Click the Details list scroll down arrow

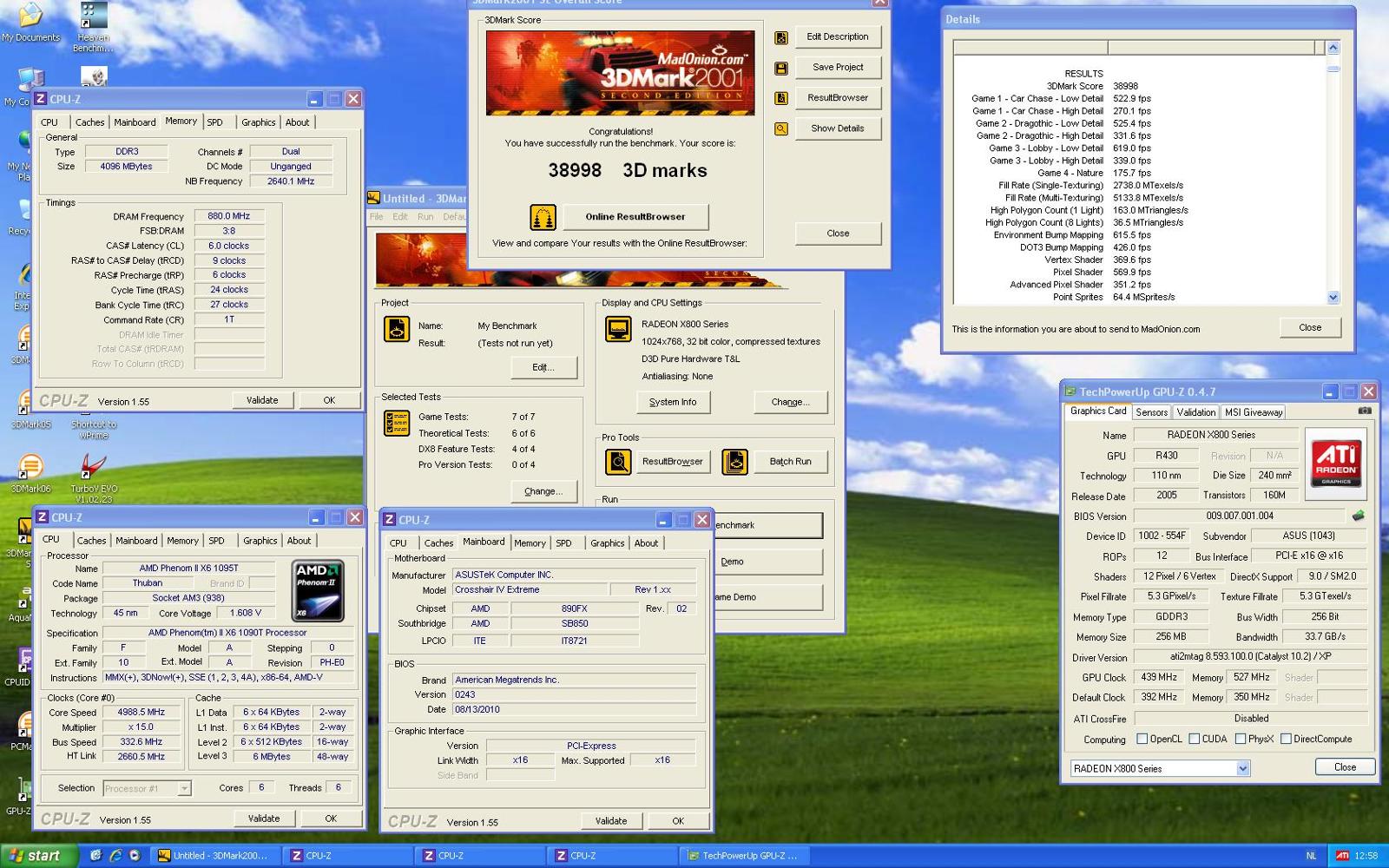coord(1333,297)
